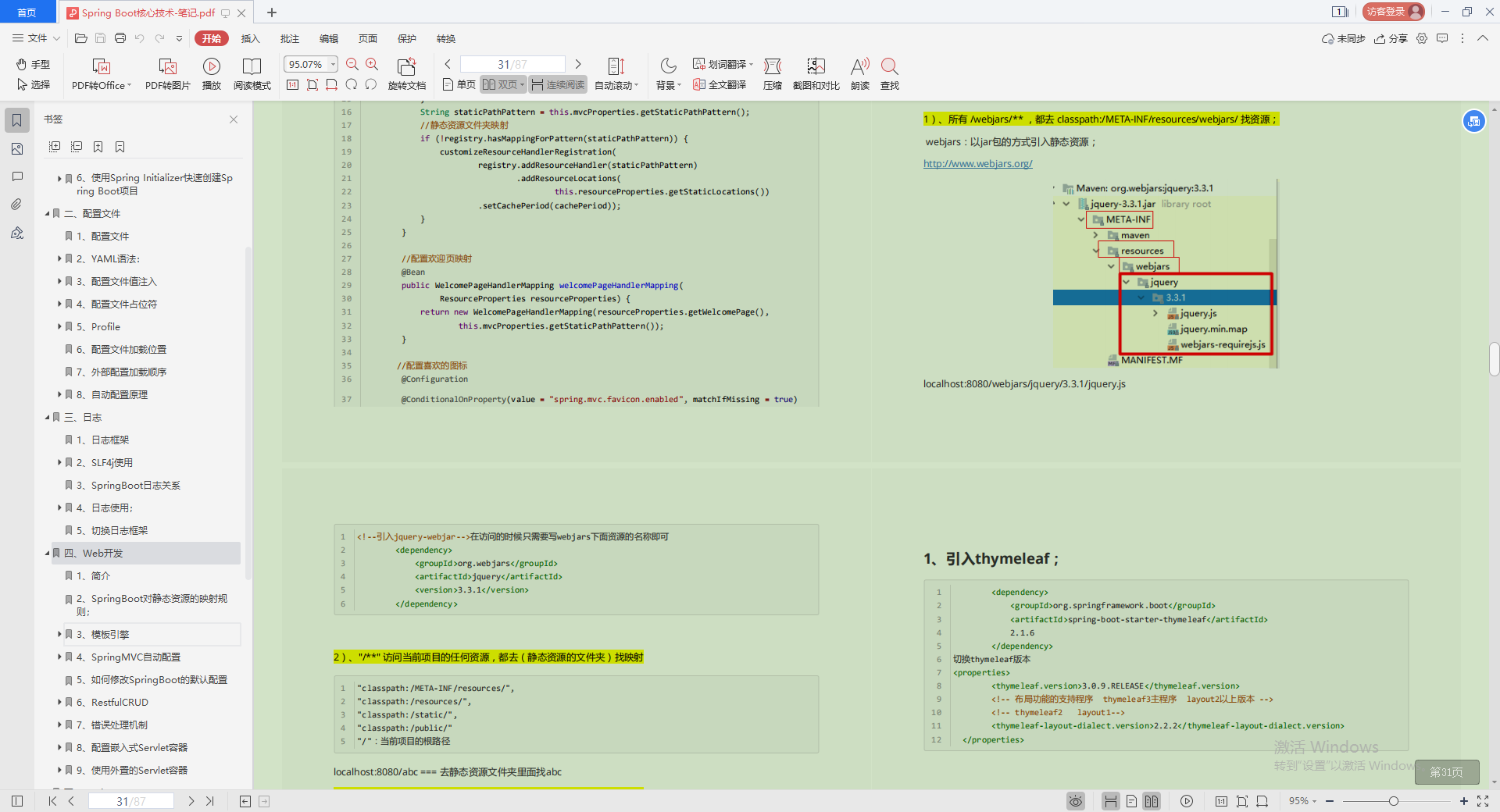Screen dimensions: 1500x812
Task: Click the status bar zoom slider handle
Action: (1393, 801)
